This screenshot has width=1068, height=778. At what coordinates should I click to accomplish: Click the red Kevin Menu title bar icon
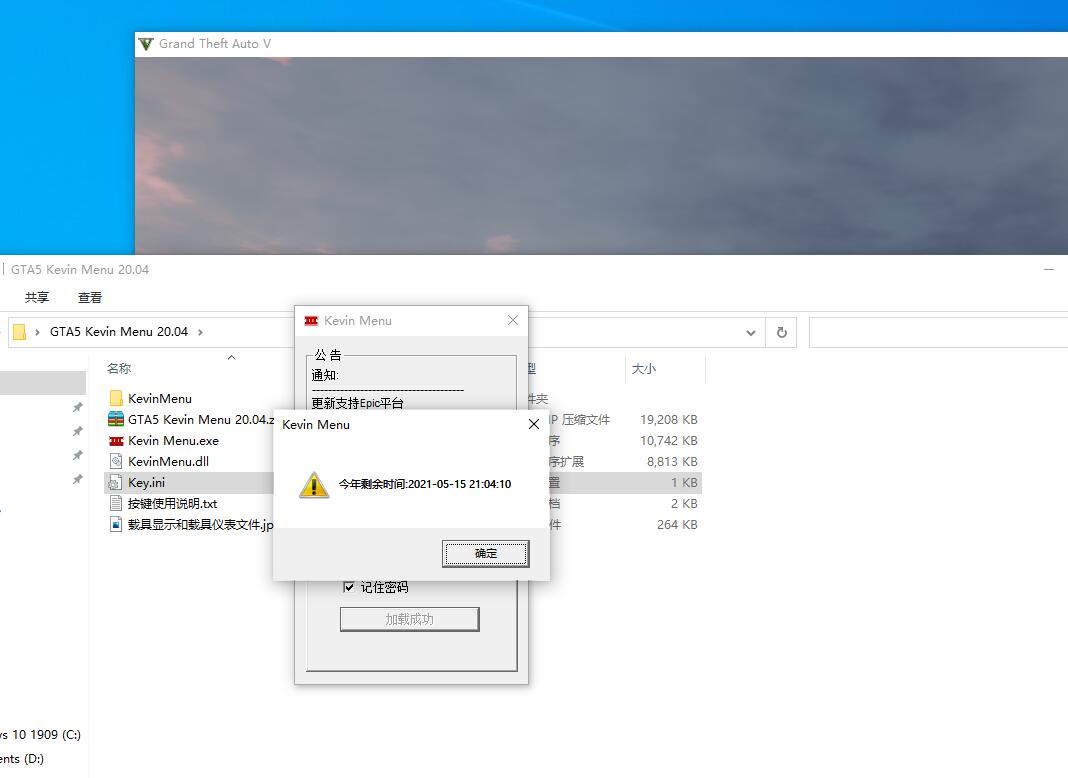click(311, 320)
